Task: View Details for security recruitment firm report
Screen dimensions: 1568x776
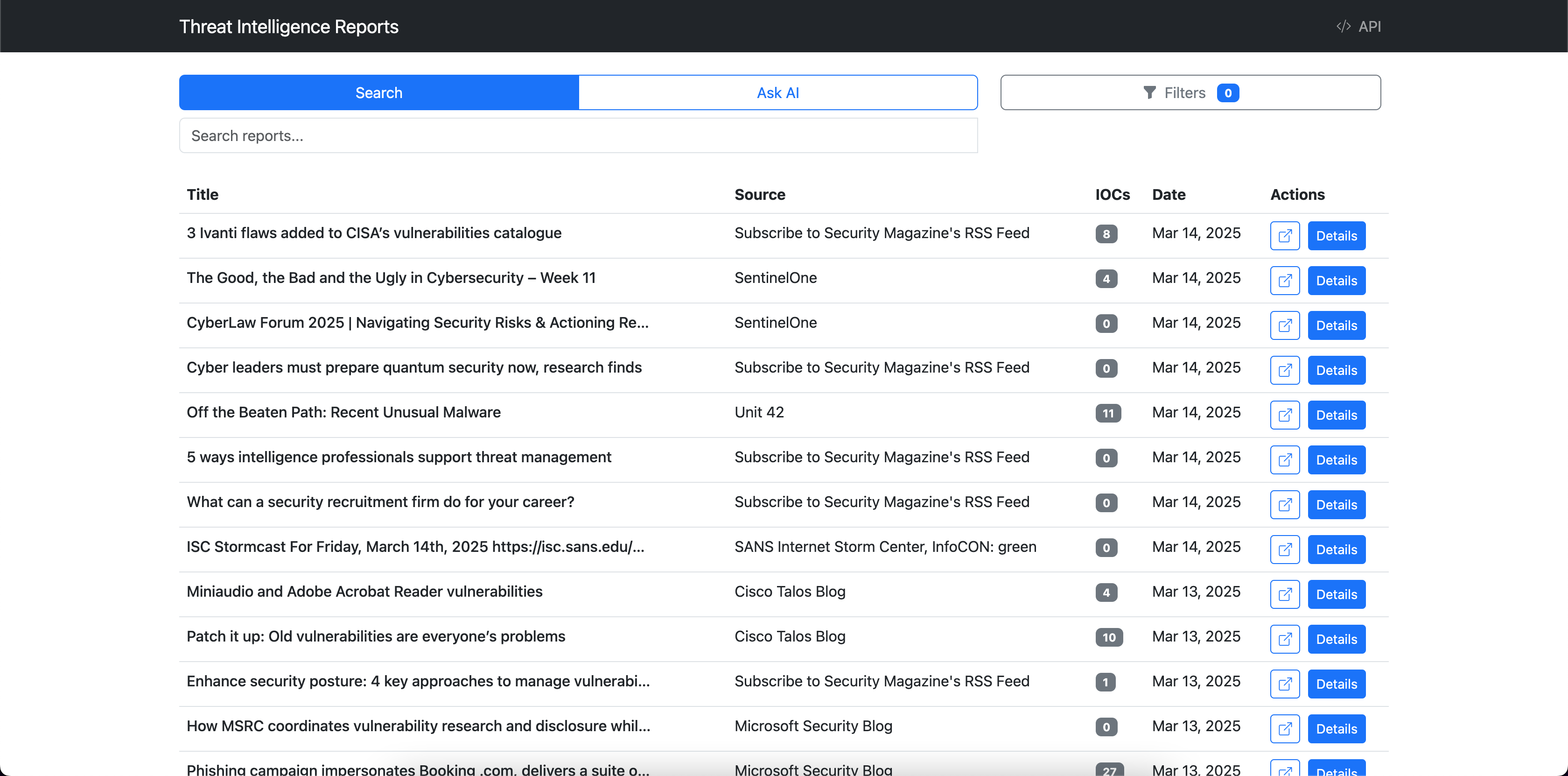Action: click(x=1336, y=505)
